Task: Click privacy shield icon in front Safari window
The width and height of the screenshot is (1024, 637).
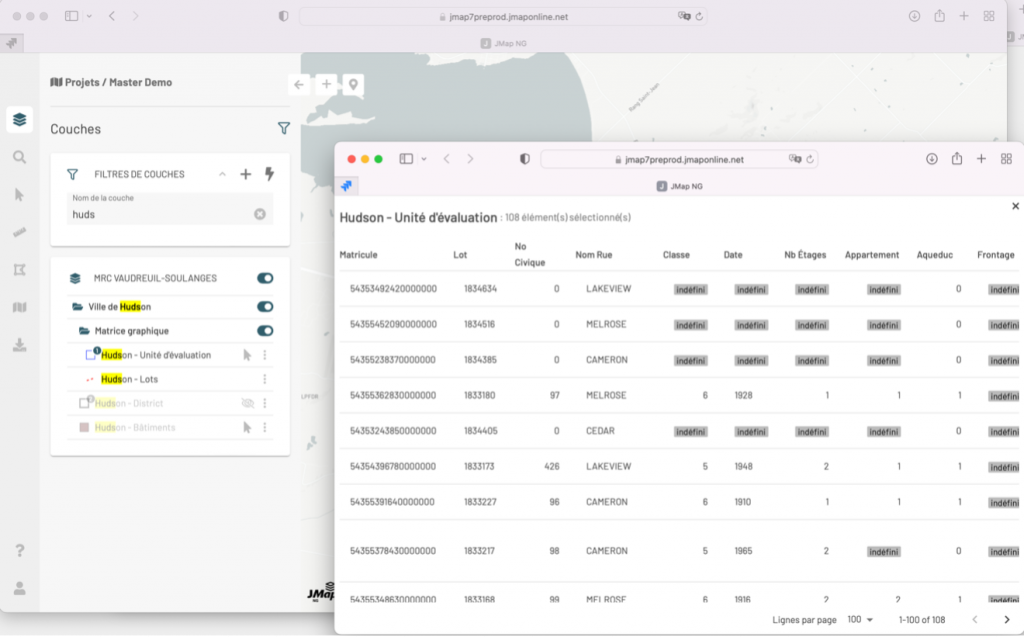Action: click(524, 159)
